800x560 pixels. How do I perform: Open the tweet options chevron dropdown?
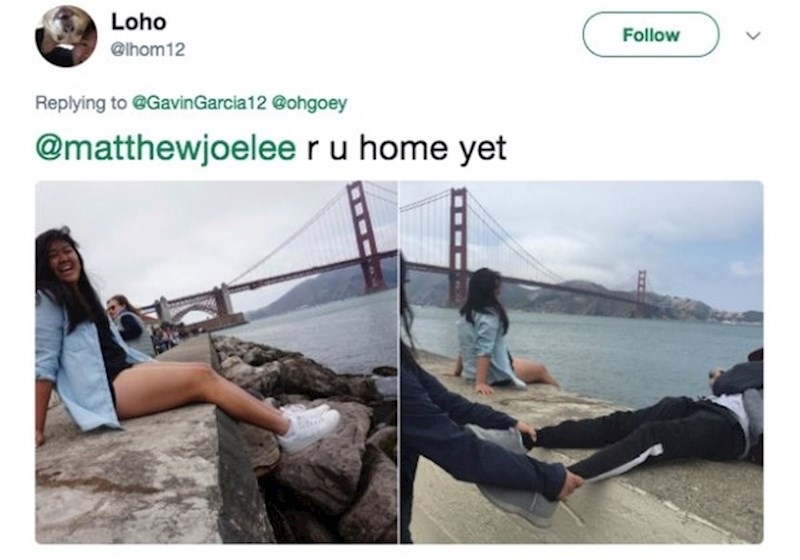(x=753, y=36)
